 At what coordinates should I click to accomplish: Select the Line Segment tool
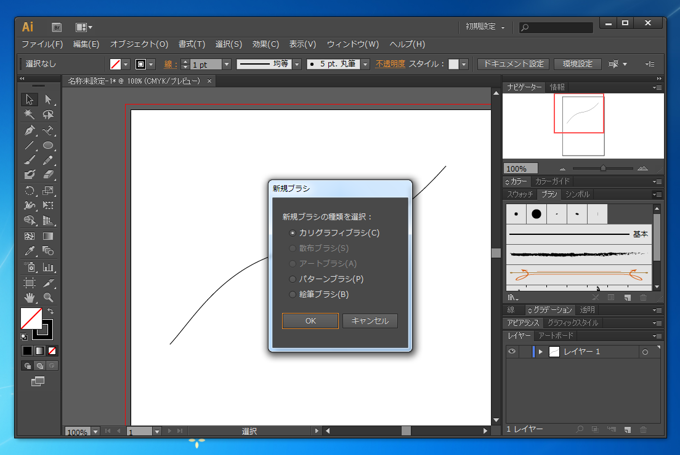pyautogui.click(x=29, y=145)
